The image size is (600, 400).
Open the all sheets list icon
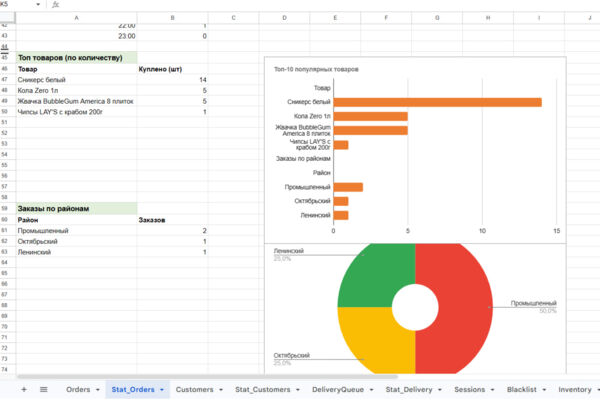click(x=44, y=389)
